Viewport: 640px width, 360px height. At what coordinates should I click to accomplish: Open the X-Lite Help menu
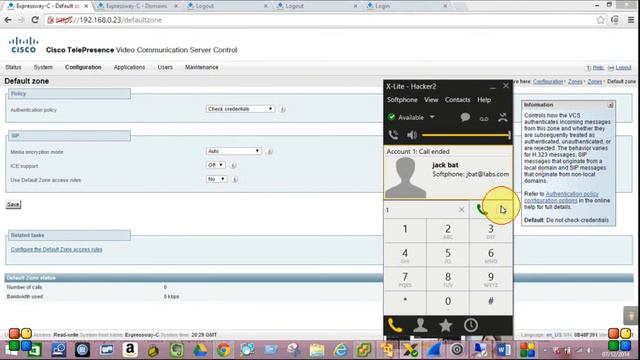tap(484, 100)
